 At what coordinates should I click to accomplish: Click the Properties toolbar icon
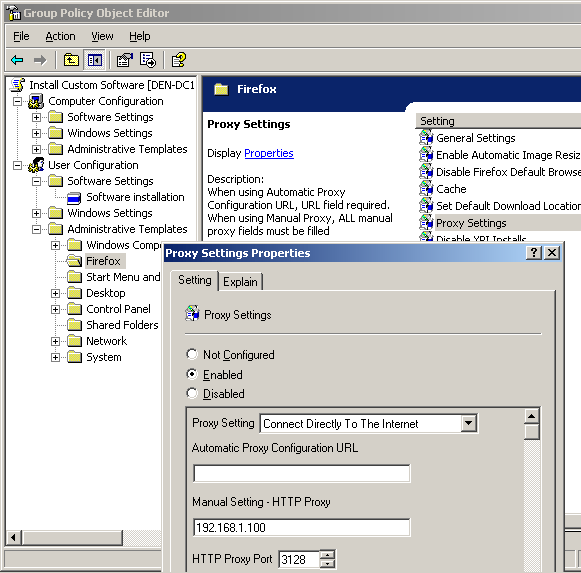pos(125,60)
